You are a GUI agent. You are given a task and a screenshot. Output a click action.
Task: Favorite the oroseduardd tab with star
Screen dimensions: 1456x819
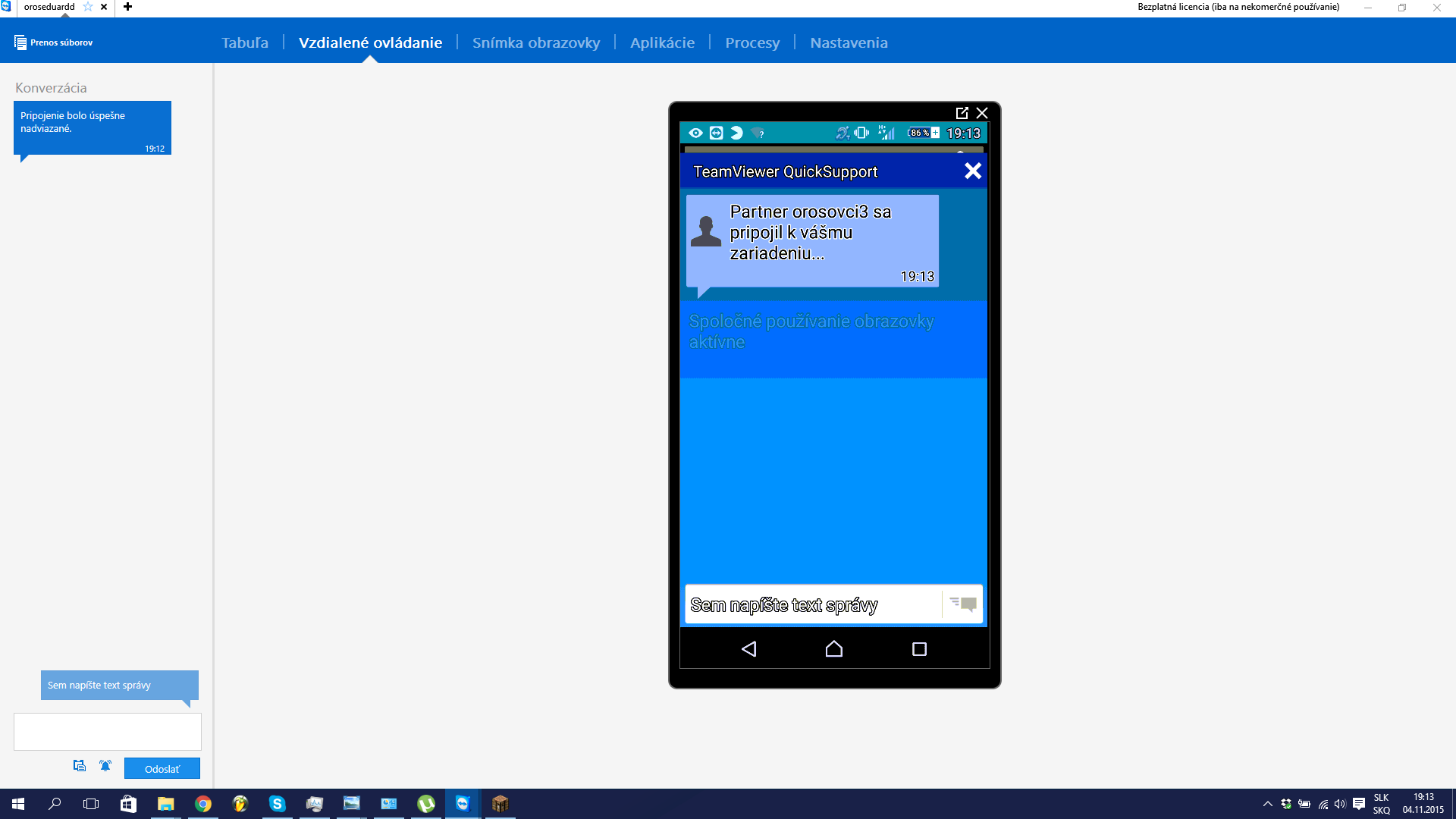point(88,7)
